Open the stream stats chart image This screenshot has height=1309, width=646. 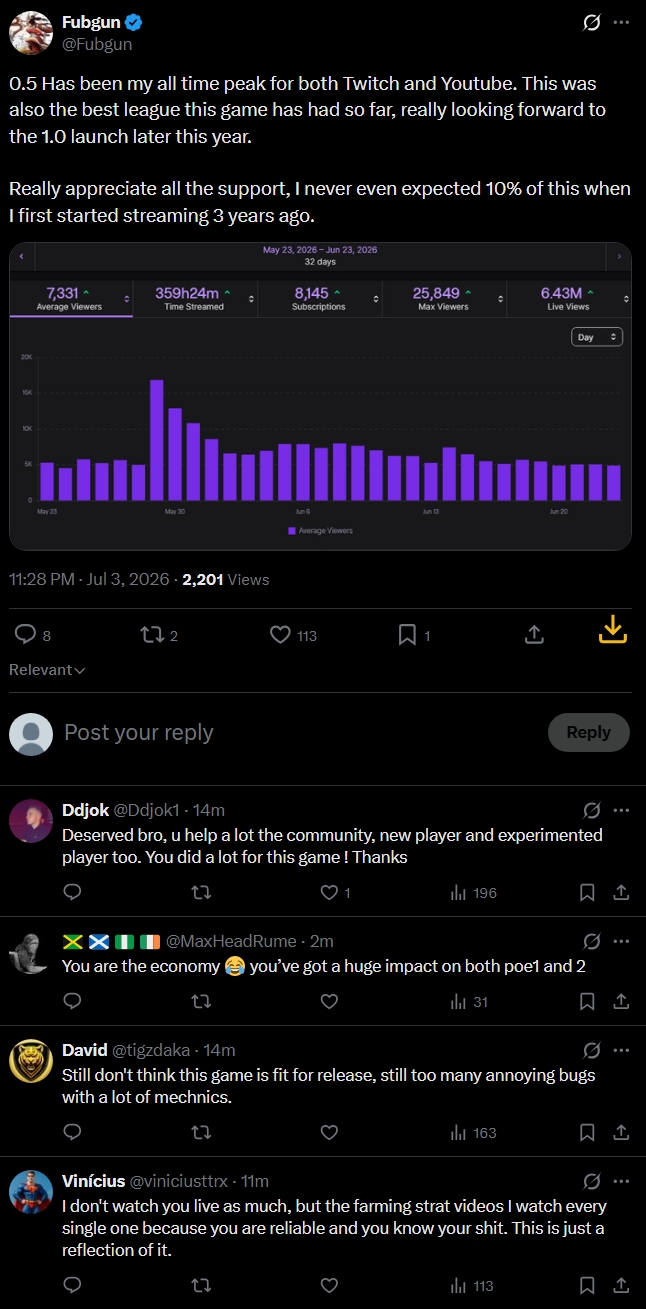pyautogui.click(x=320, y=396)
